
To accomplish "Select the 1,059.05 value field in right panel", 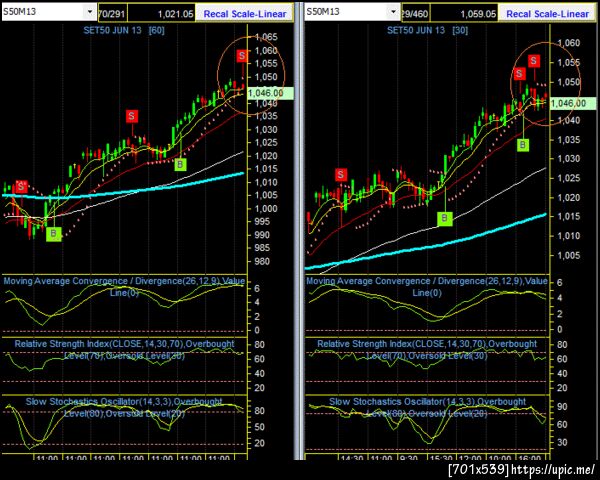I will [x=464, y=13].
